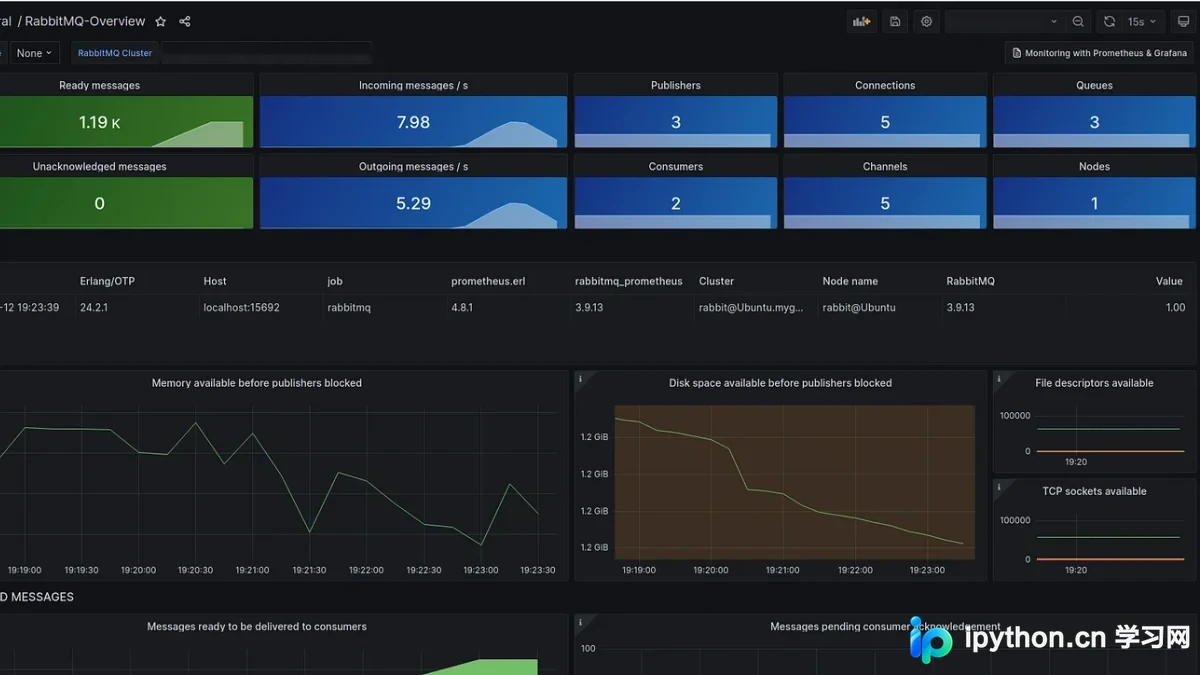
Task: Click the Outgoing messages / s panel title
Action: point(413,166)
